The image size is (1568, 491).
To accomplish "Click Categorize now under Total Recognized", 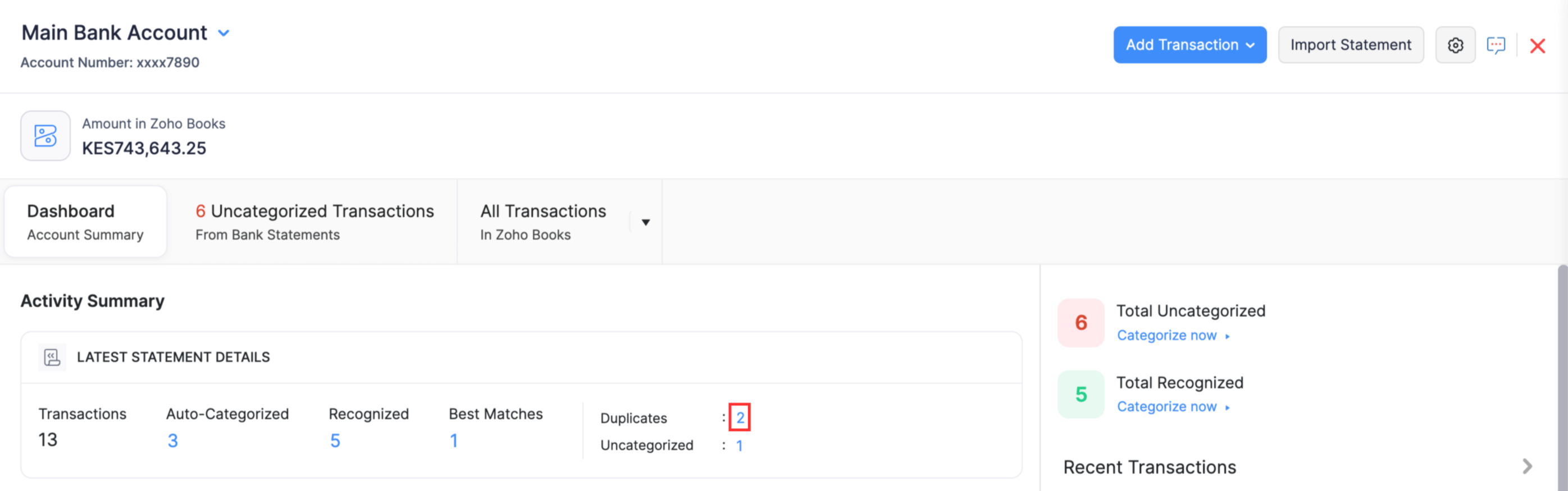I will tap(1167, 406).
